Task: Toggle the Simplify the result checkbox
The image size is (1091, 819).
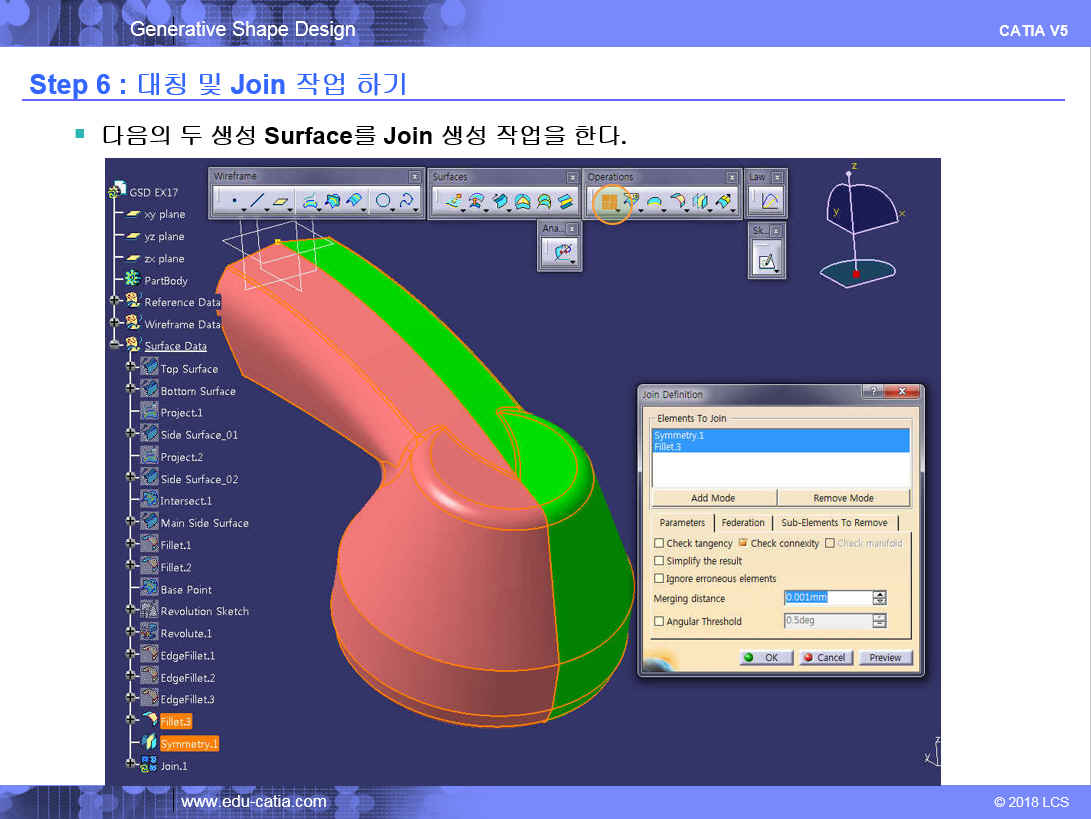Action: (x=659, y=562)
